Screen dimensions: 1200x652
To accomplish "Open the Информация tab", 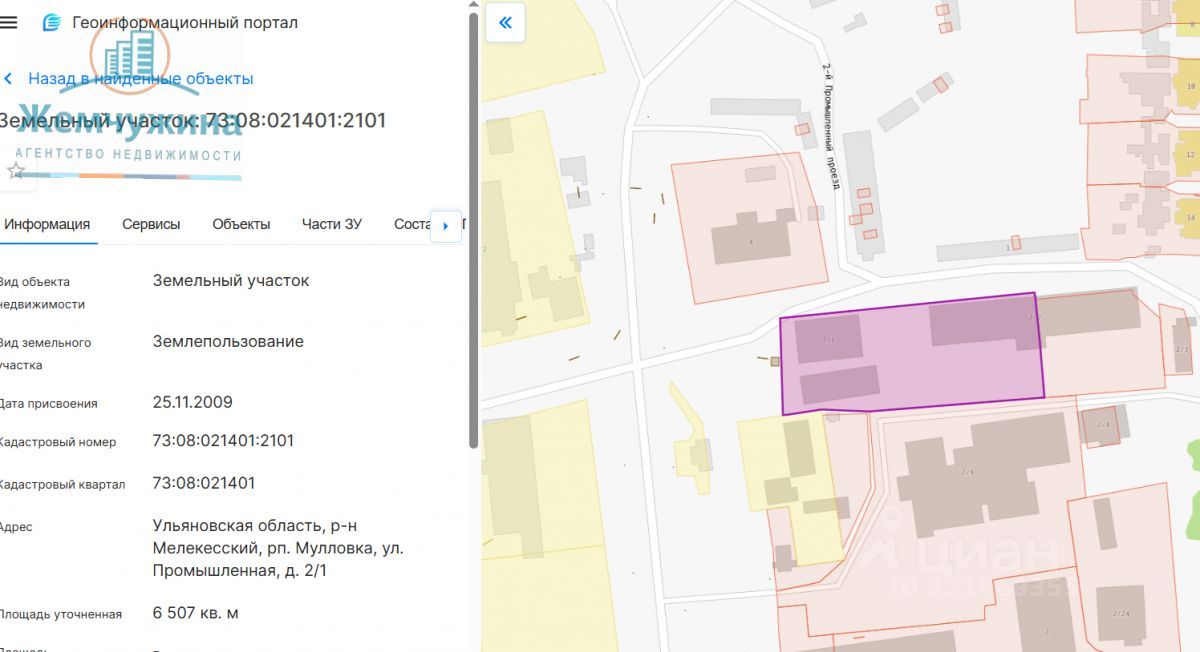I will click(47, 224).
